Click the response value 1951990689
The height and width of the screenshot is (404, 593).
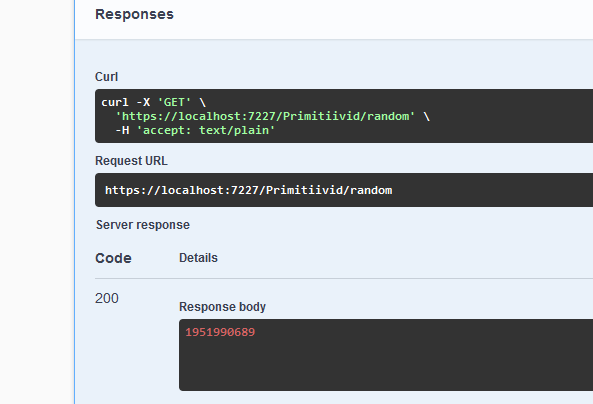pyautogui.click(x=220, y=332)
